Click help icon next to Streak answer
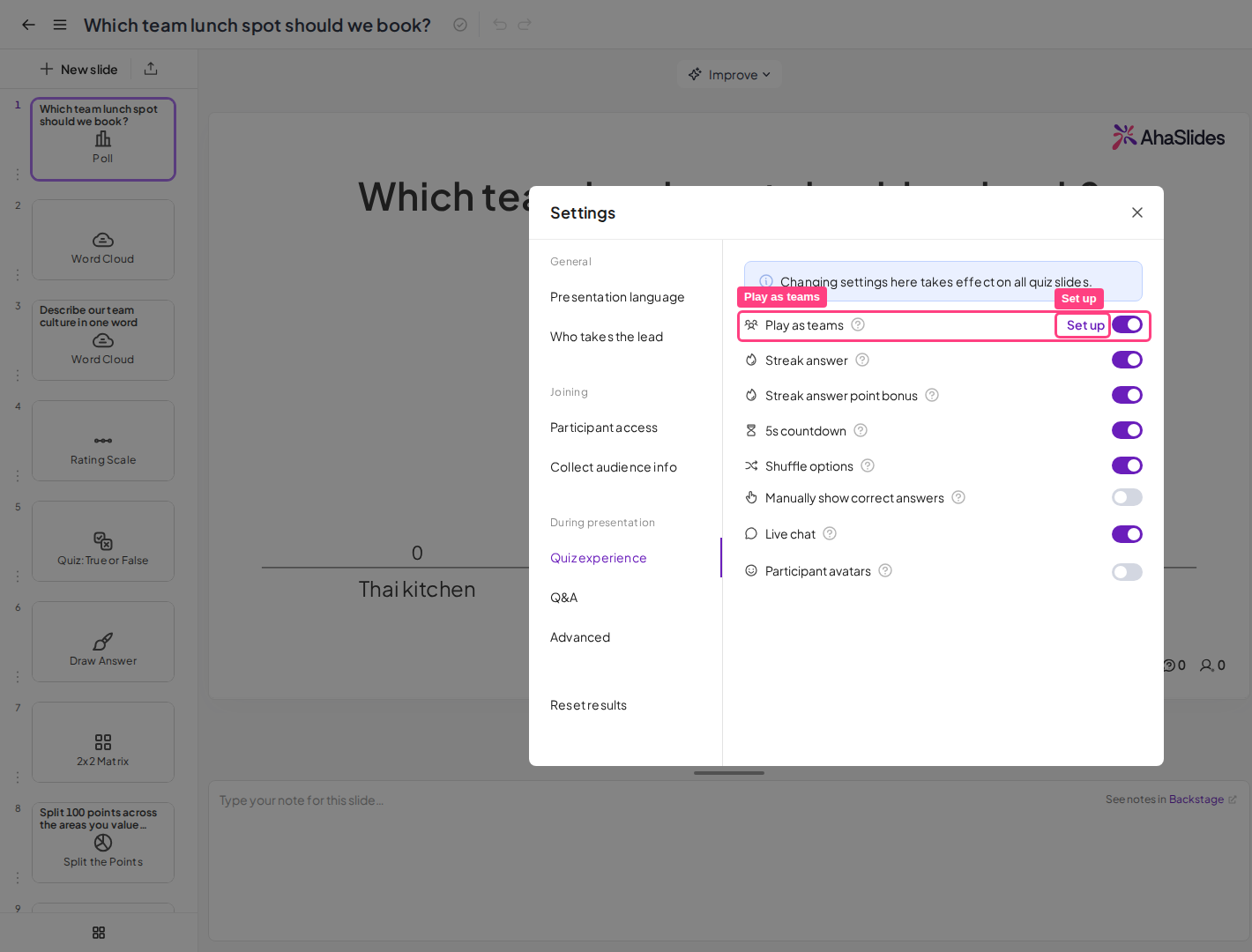Viewport: 1252px width, 952px height. 862,360
